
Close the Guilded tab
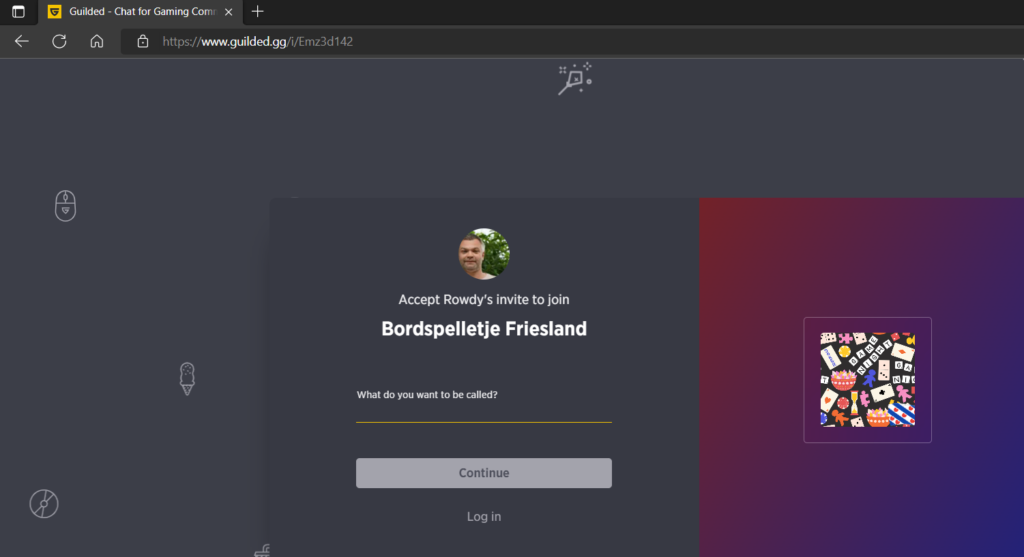(x=229, y=12)
